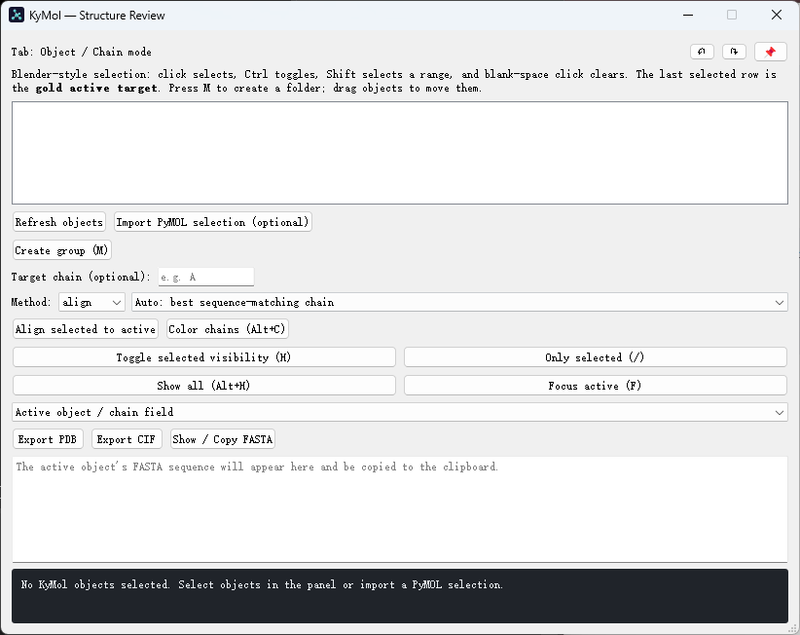The width and height of the screenshot is (800, 635).
Task: Click the Tab: Object / Chain mode label
Action: [x=81, y=52]
